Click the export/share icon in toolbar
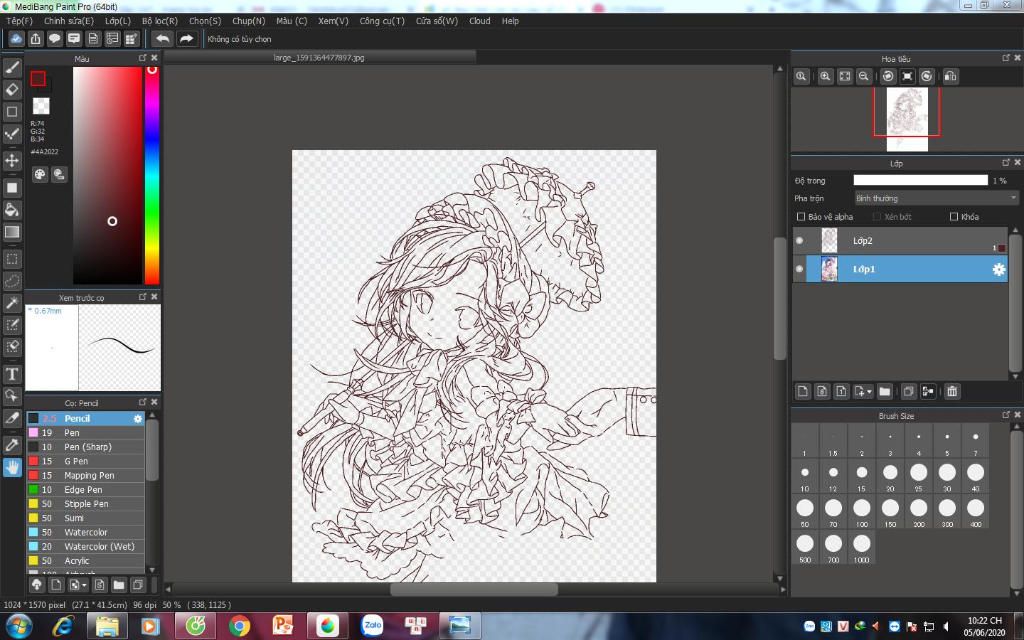1024x640 pixels. [x=35, y=39]
